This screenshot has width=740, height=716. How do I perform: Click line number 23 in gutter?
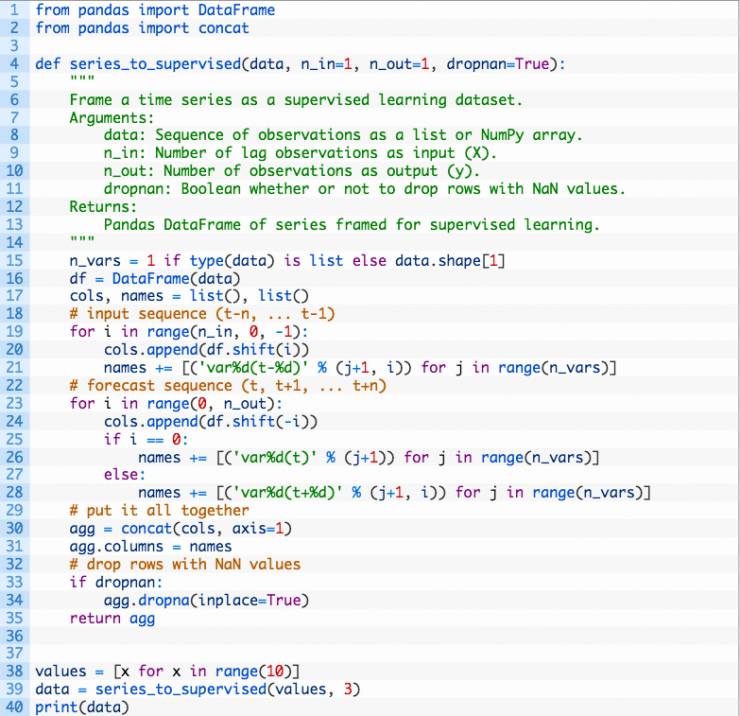pyautogui.click(x=14, y=404)
